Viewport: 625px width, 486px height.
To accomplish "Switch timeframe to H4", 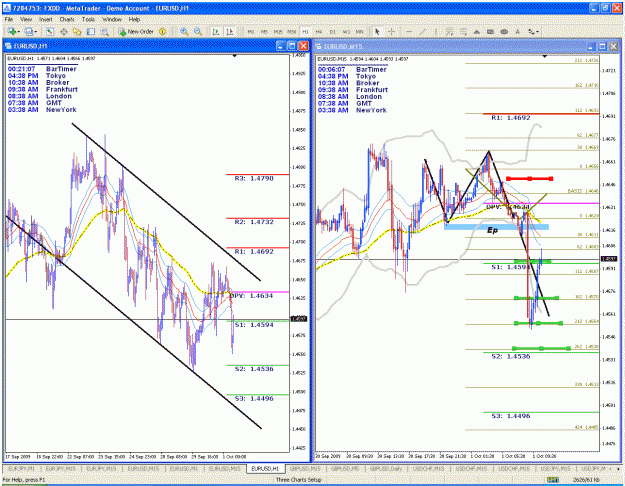I will (x=319, y=31).
